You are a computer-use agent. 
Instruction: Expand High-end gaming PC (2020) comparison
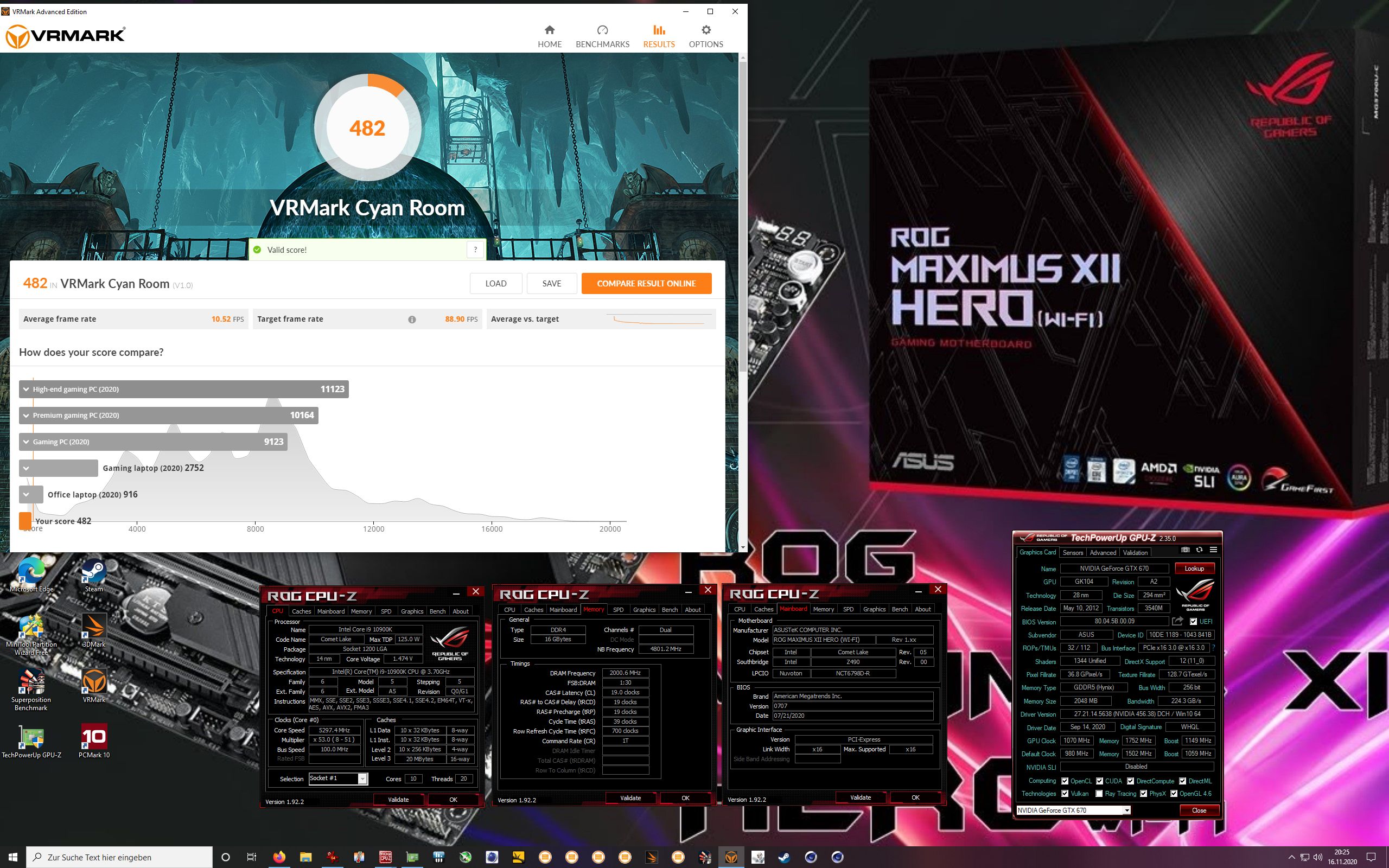(x=26, y=389)
